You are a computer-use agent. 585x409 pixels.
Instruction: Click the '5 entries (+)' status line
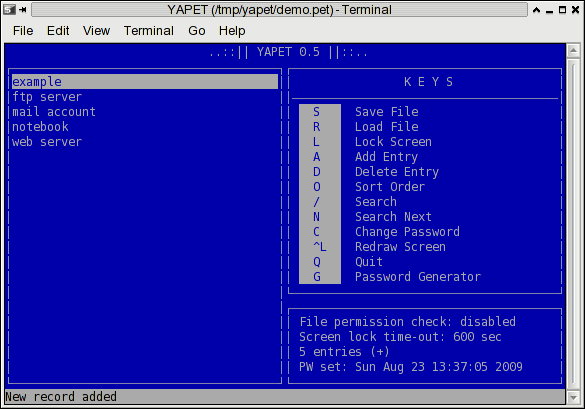(344, 352)
